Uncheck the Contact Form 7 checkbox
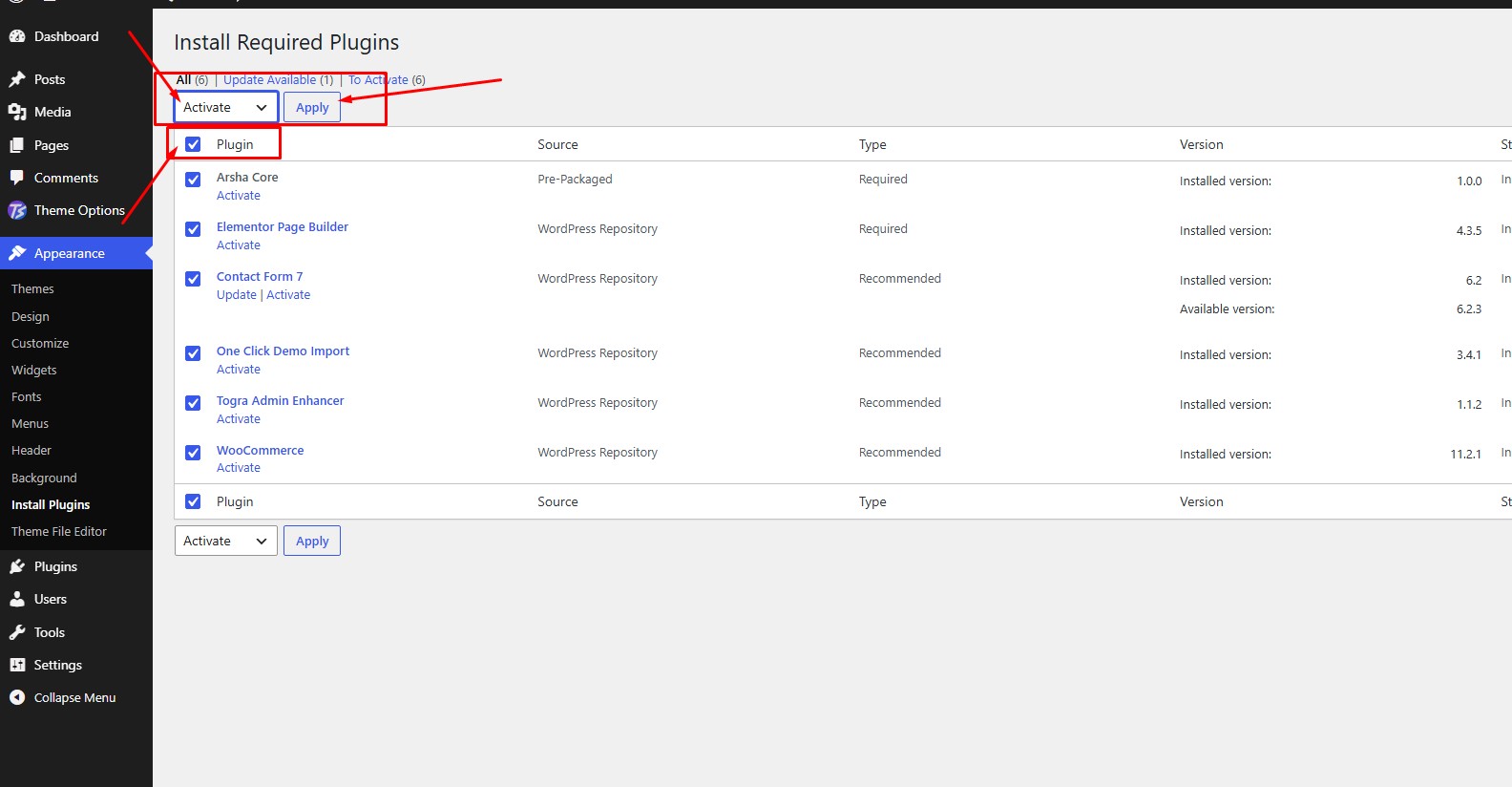 [x=193, y=279]
